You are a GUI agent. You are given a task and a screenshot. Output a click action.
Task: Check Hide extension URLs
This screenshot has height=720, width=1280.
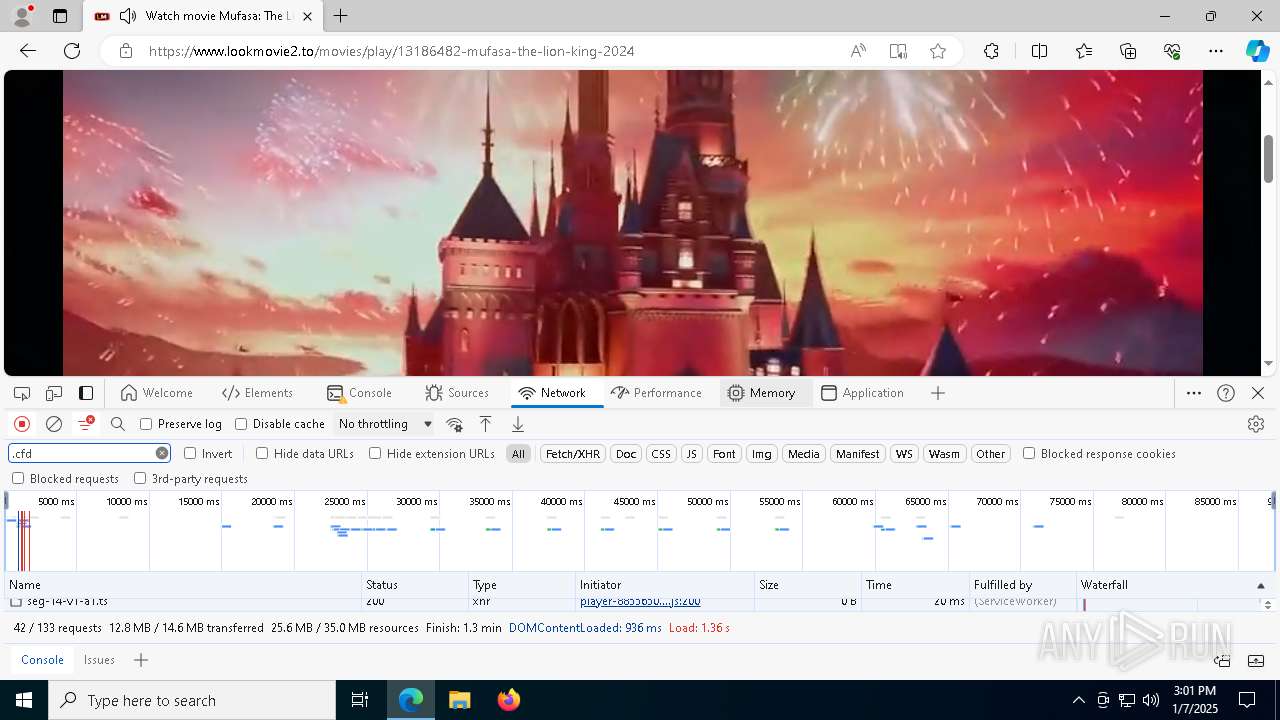[375, 453]
